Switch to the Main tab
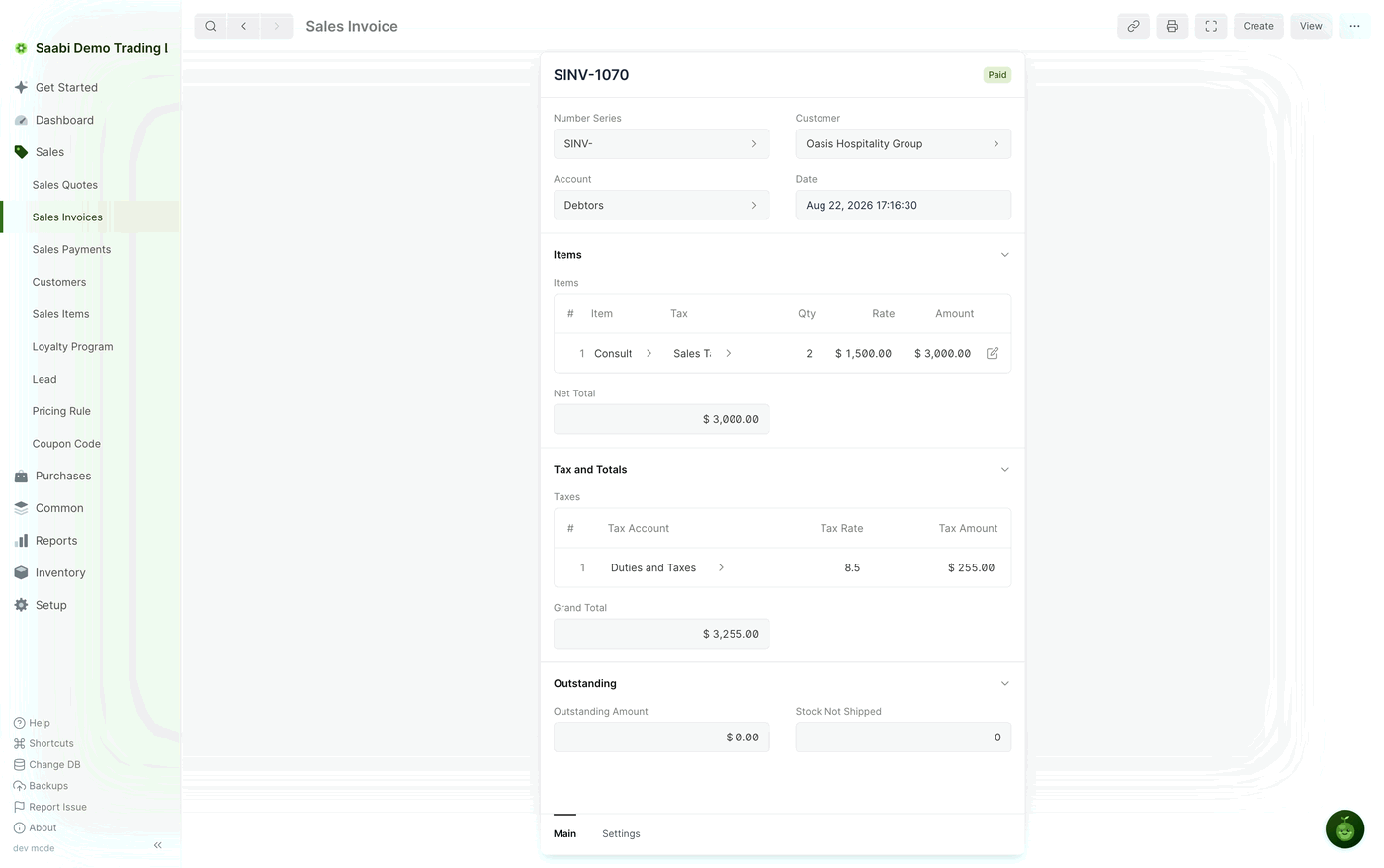Viewport: 1384px width, 868px height. point(564,834)
